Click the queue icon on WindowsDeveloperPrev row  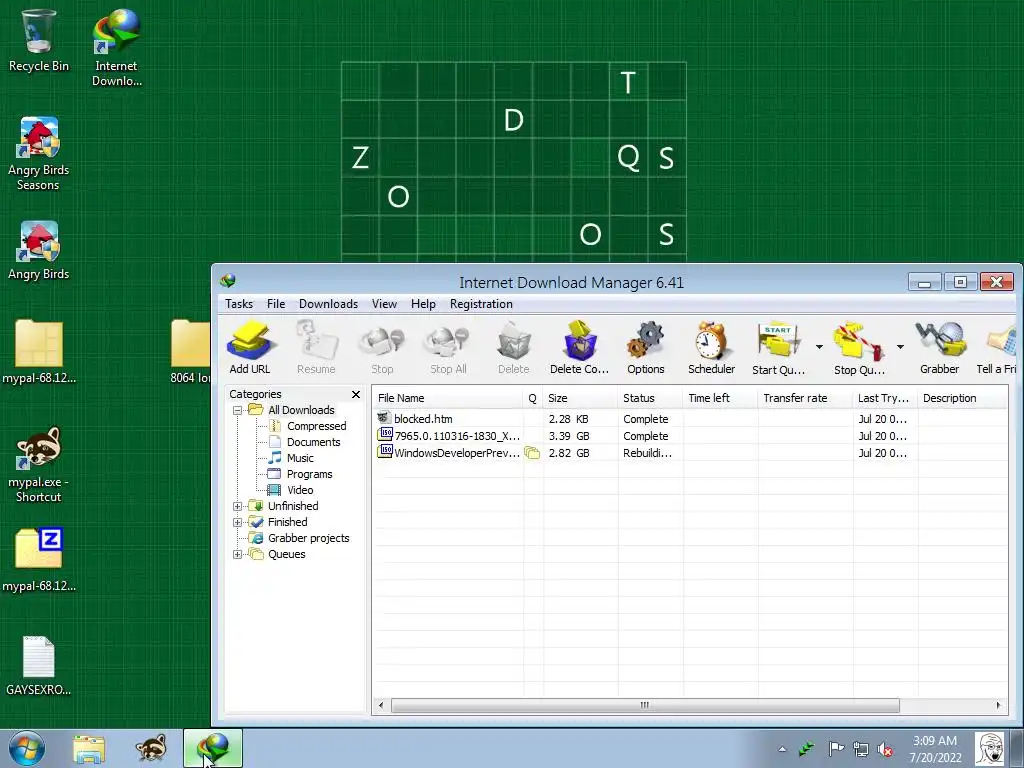(532, 453)
